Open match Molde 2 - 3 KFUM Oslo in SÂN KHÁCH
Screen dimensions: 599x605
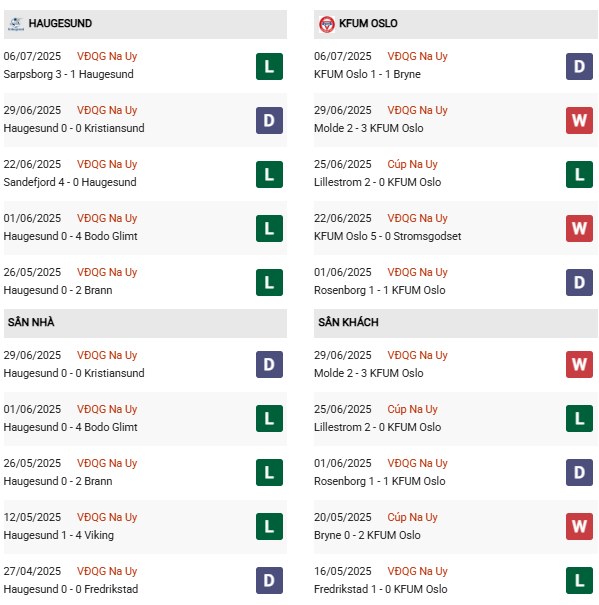coord(369,373)
